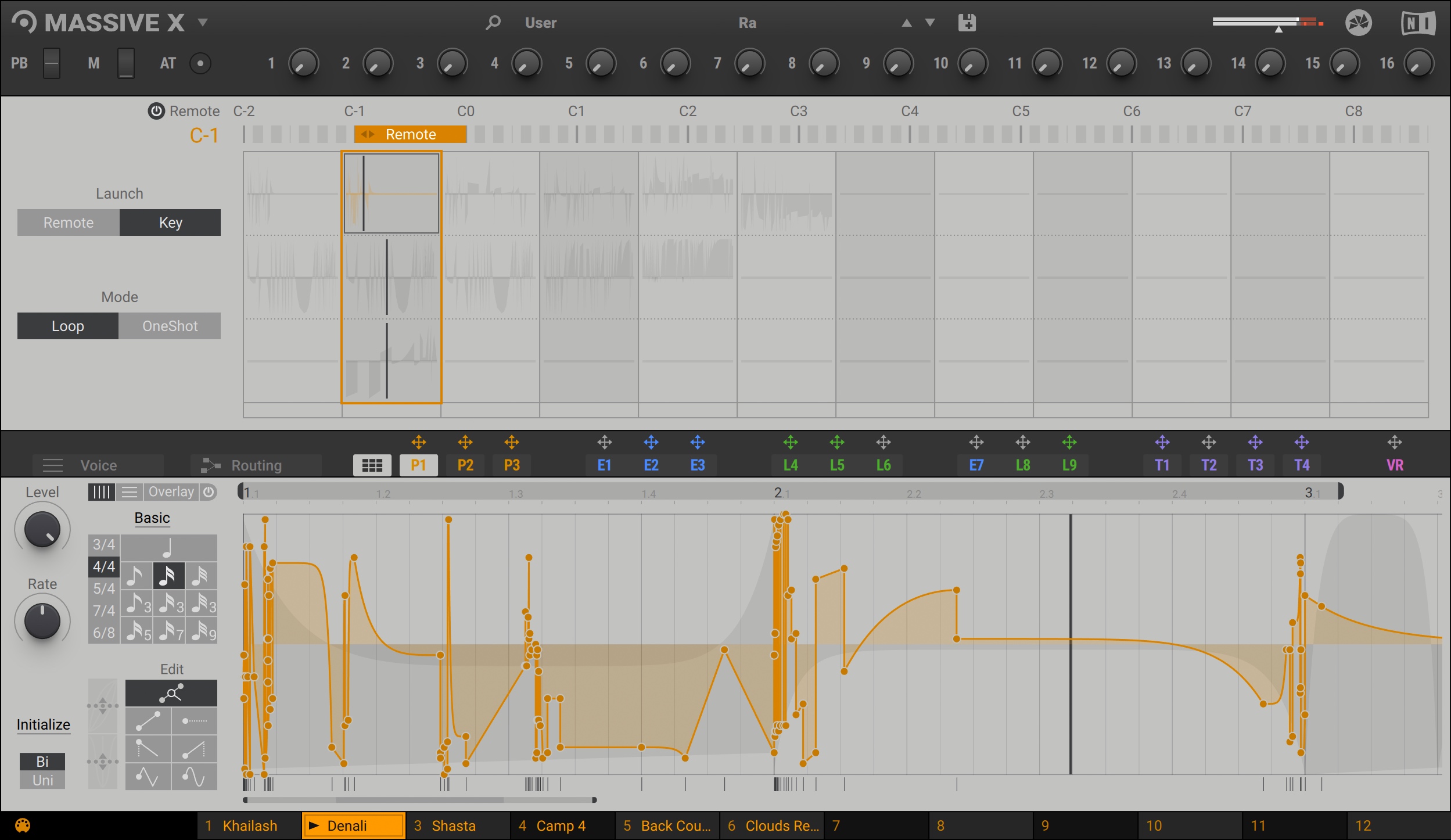Switch polarity from Bi to Uni

tap(42, 780)
